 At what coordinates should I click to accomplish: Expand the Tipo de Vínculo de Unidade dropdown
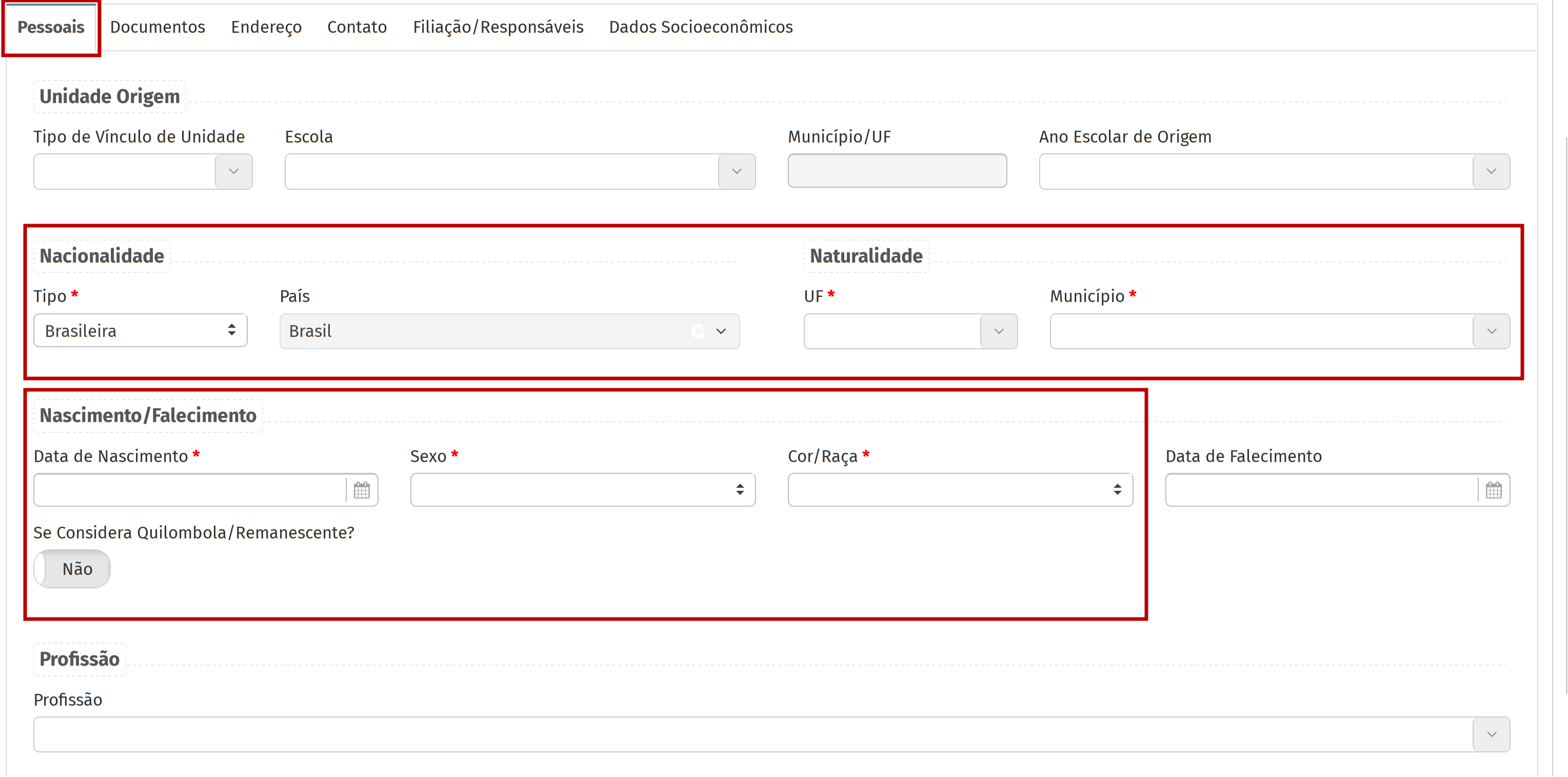234,172
